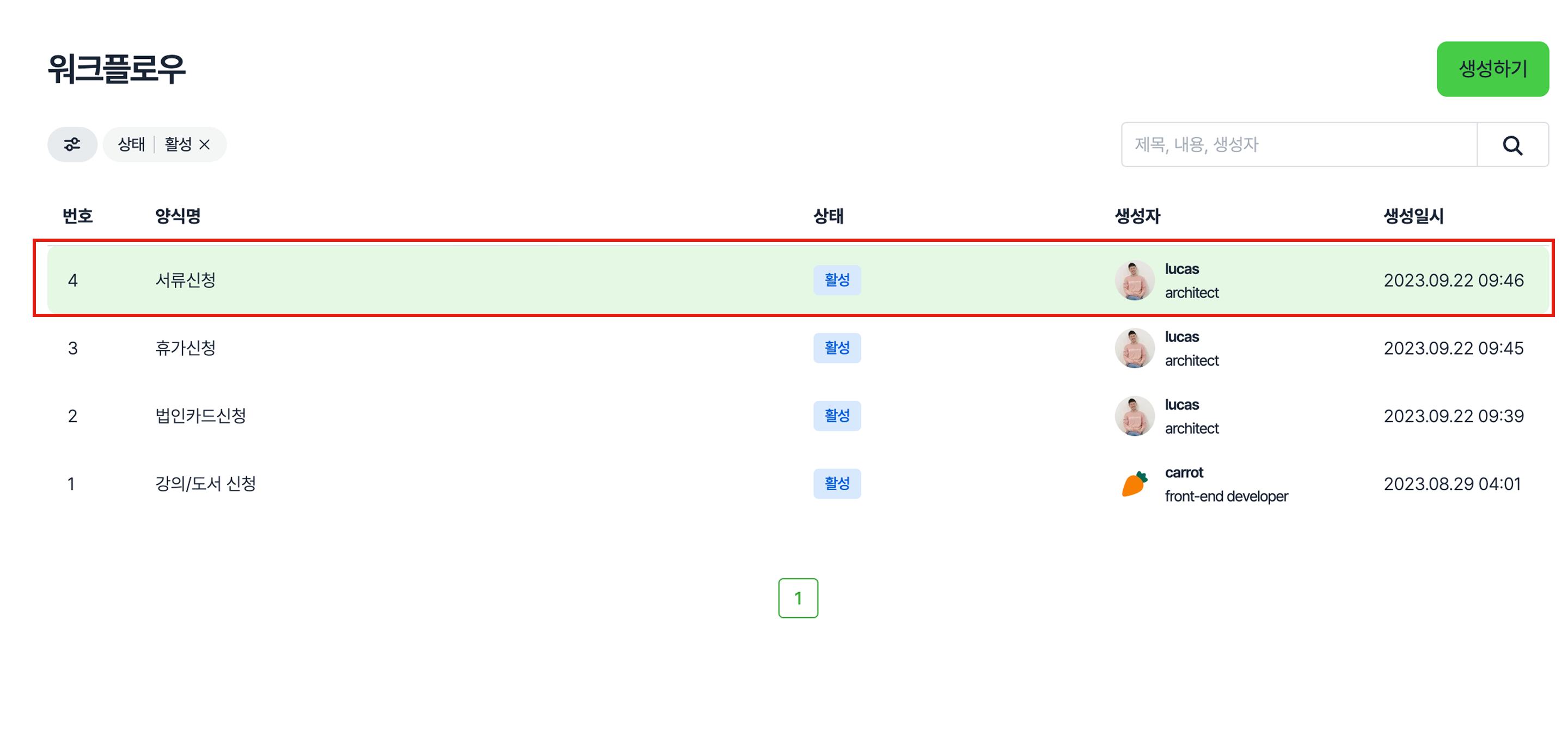Select the 법인카드신청 workflow entry
This screenshot has height=754, width=1568.
pyautogui.click(x=201, y=416)
